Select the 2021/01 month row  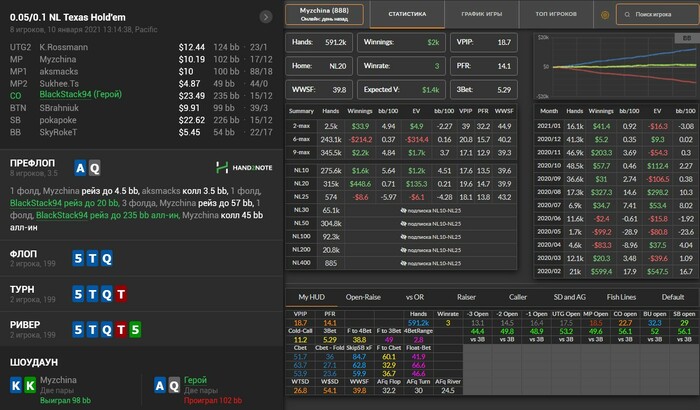[x=616, y=126]
